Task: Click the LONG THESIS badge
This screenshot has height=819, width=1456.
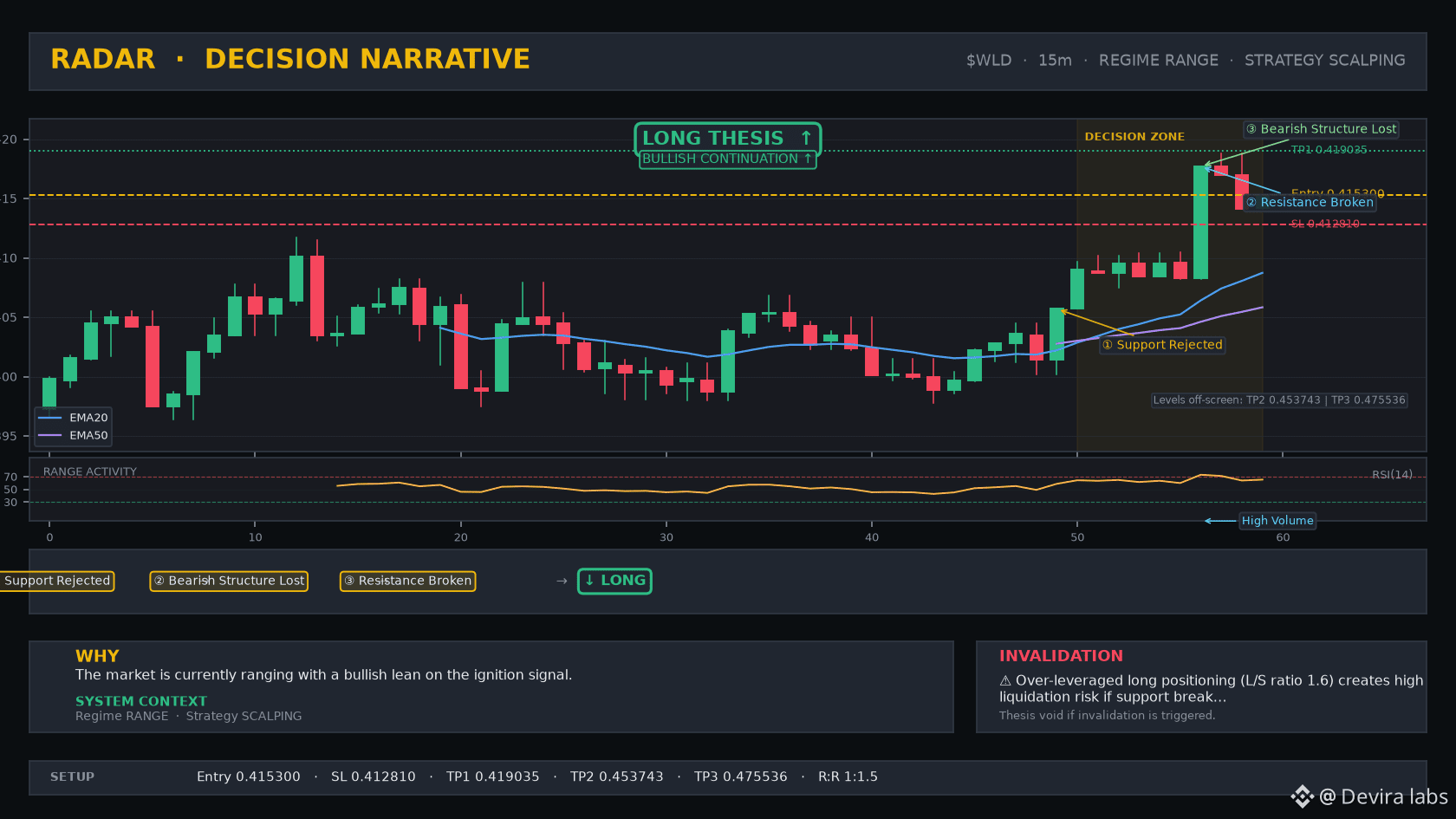Action: click(727, 138)
